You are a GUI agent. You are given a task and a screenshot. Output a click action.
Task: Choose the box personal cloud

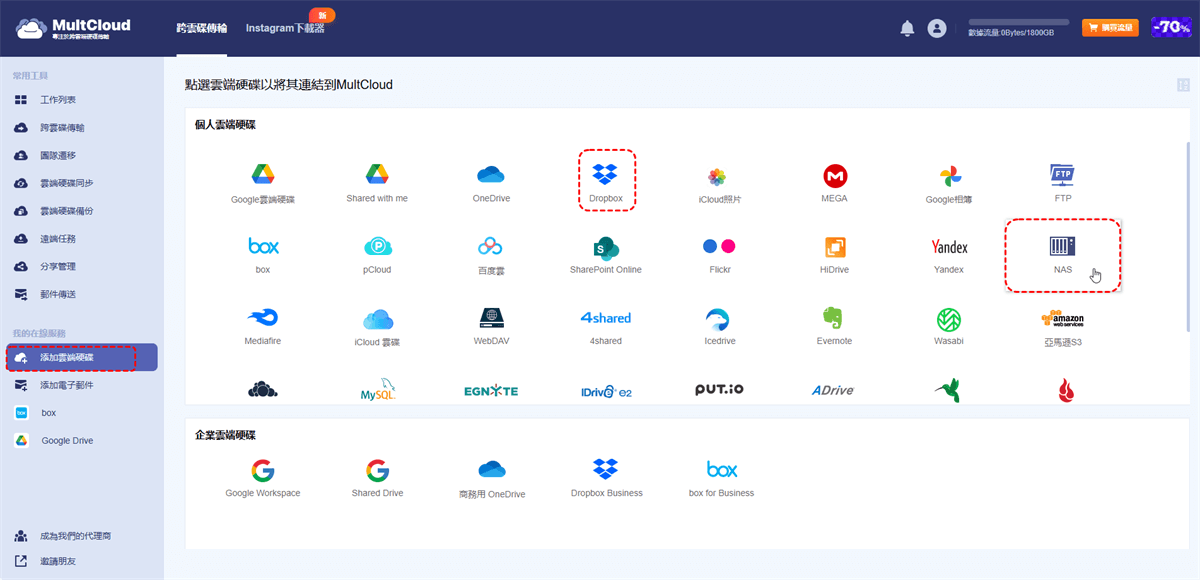pos(263,246)
